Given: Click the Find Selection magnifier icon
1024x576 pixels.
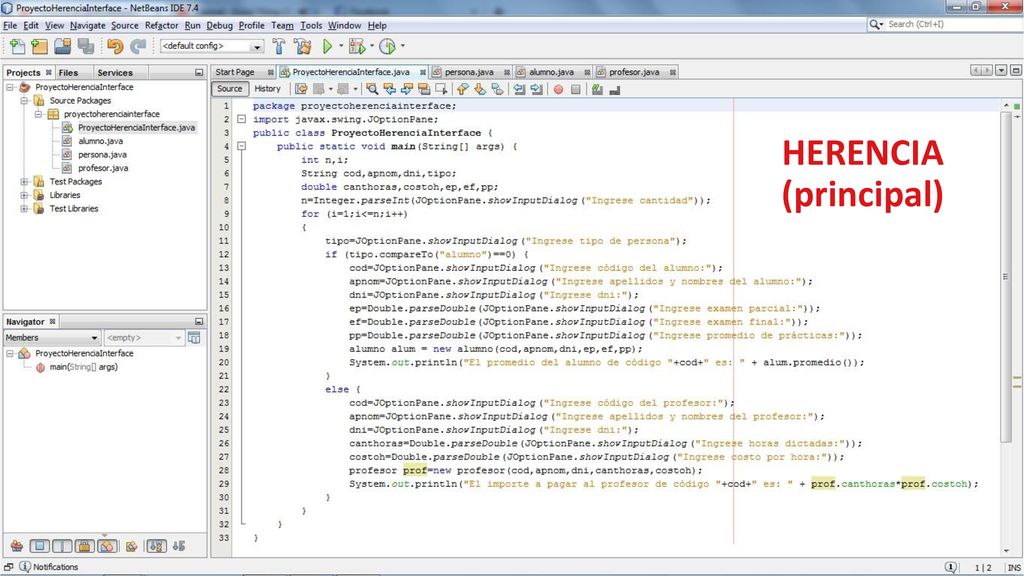Looking at the screenshot, I should (x=372, y=89).
